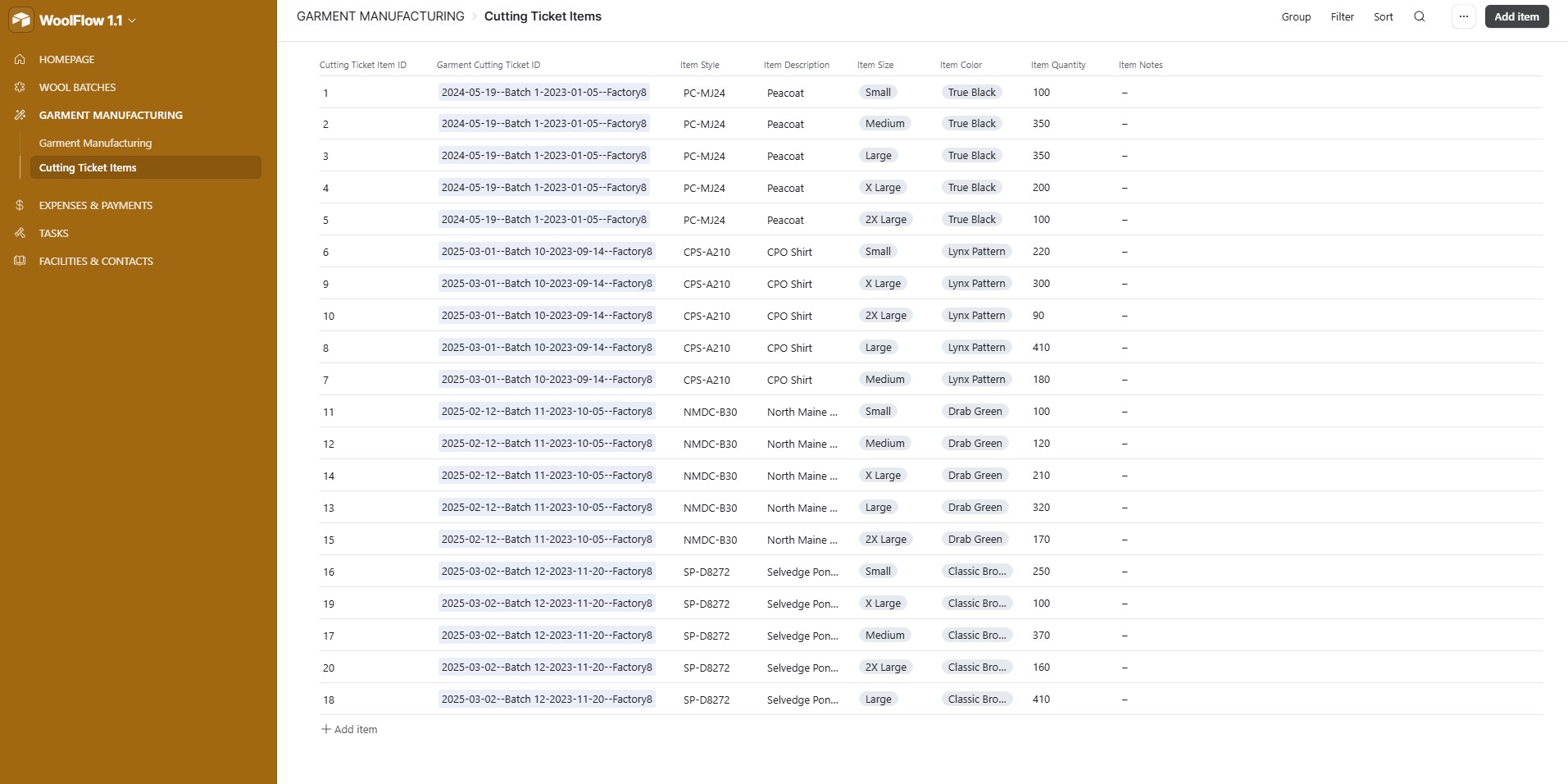The height and width of the screenshot is (784, 1568).
Task: Click the Expenses & Payments dollar icon
Action: pyautogui.click(x=20, y=205)
